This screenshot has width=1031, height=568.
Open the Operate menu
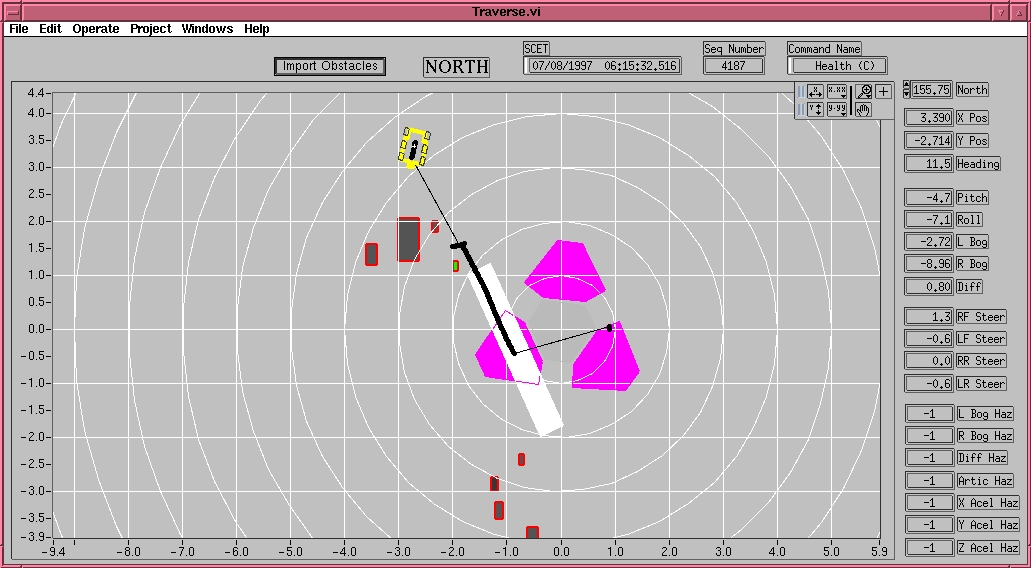pyautogui.click(x=95, y=29)
